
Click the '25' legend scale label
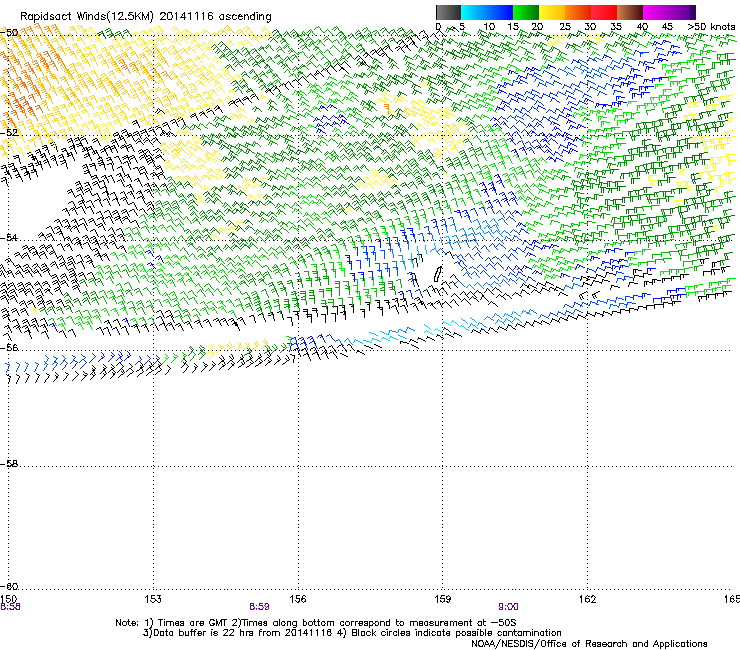click(x=565, y=27)
